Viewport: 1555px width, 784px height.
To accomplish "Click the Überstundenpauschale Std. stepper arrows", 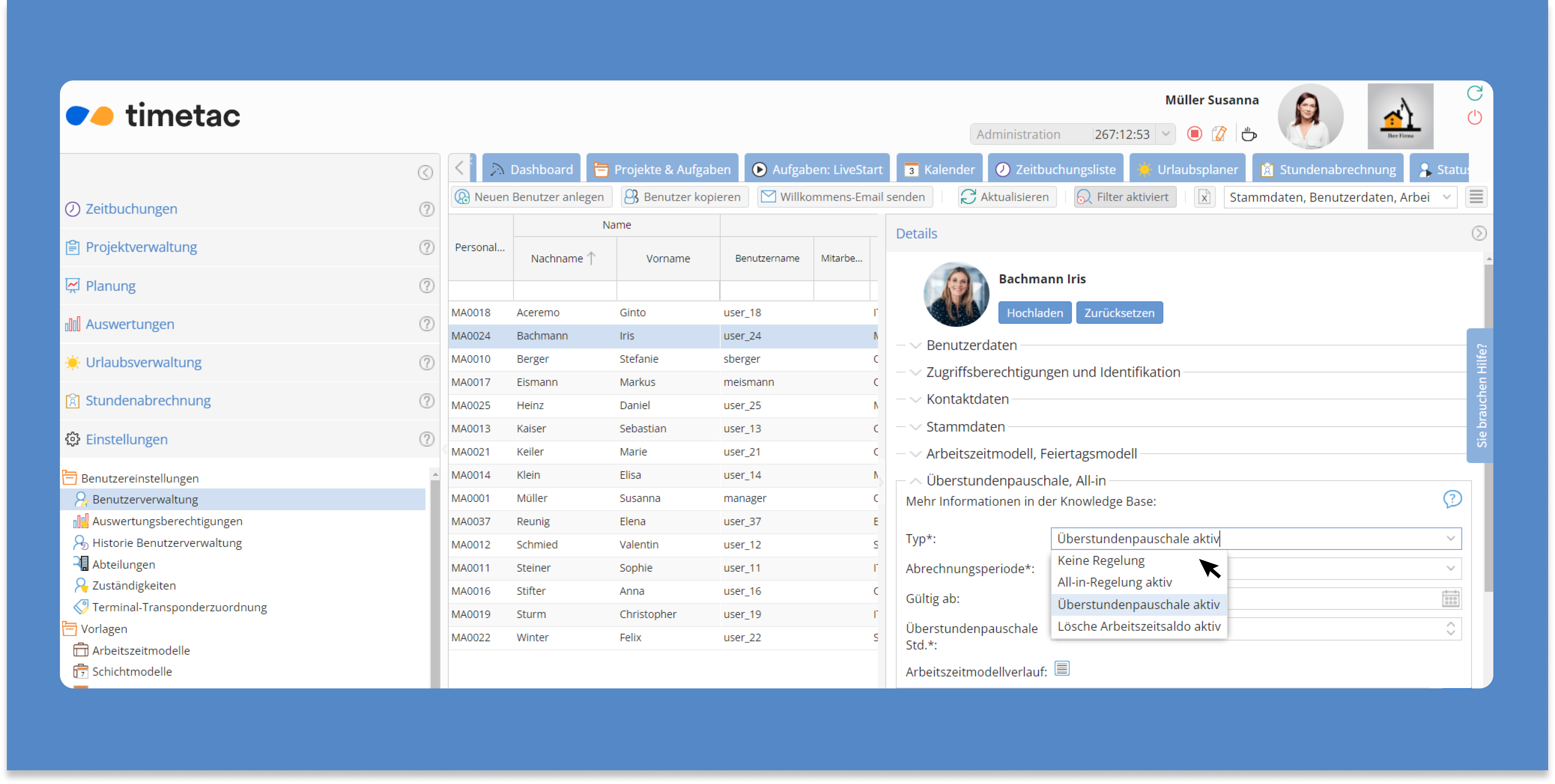I will (1450, 628).
